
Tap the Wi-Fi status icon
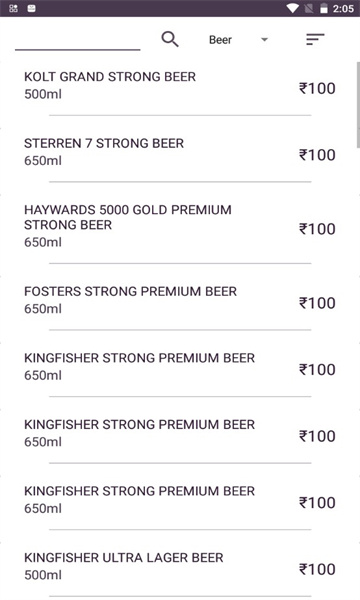[x=293, y=8]
